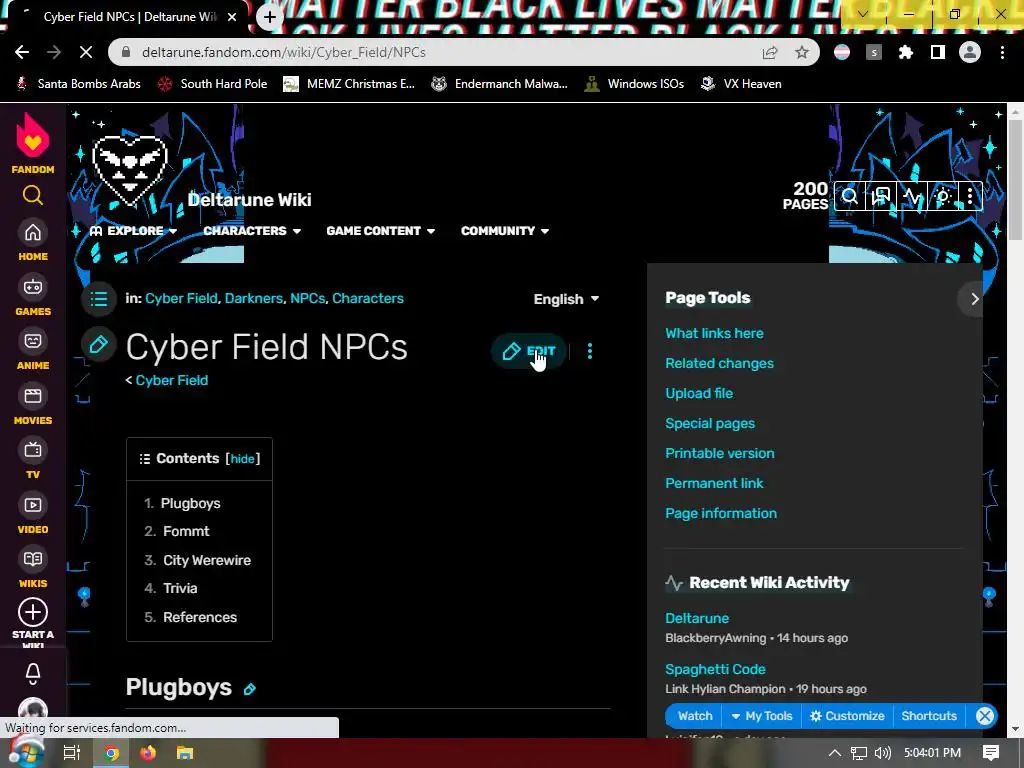Image resolution: width=1024 pixels, height=768 pixels.
Task: Collapse the Page Tools right rail arrow
Action: [x=974, y=299]
